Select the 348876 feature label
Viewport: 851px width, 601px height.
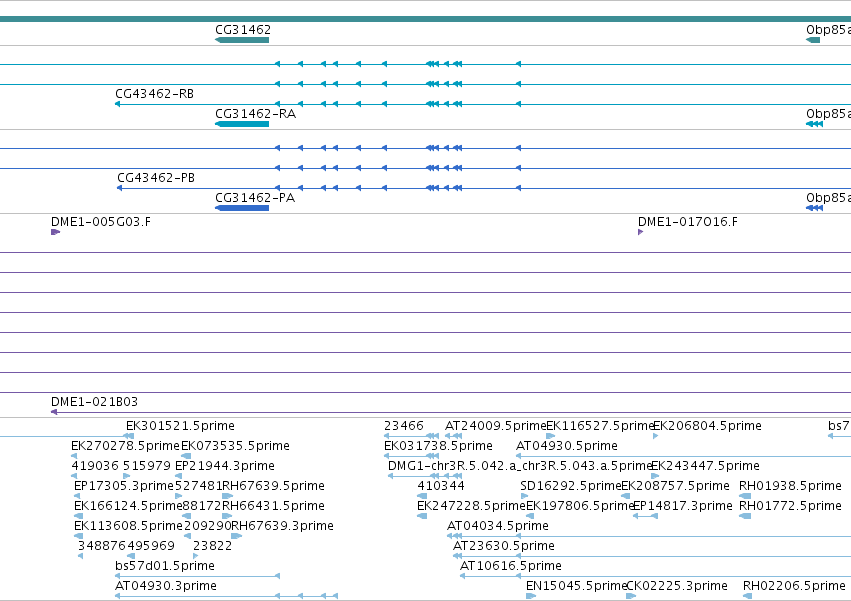point(102,546)
